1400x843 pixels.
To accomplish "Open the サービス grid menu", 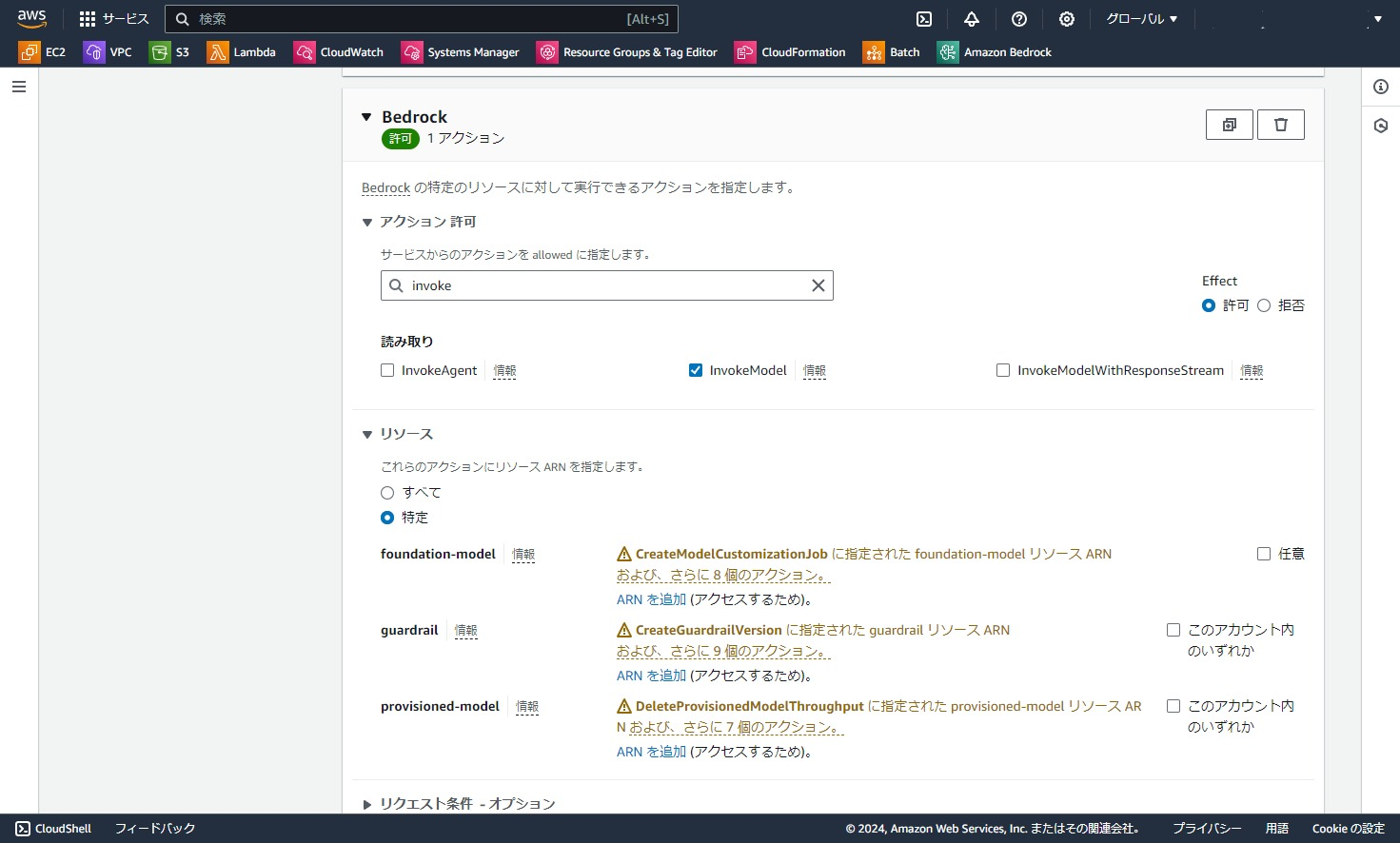I will (114, 19).
